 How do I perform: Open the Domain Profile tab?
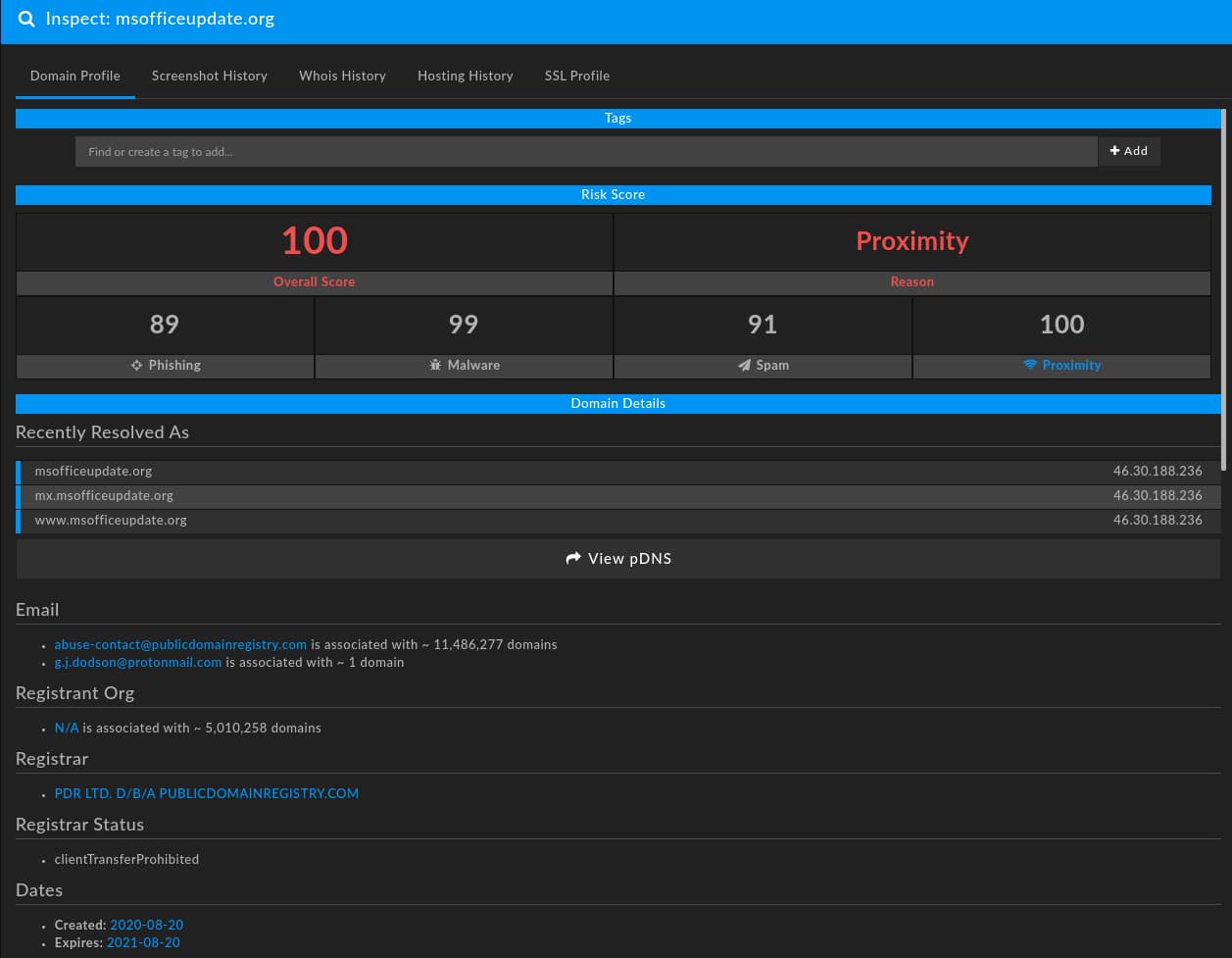tap(75, 76)
